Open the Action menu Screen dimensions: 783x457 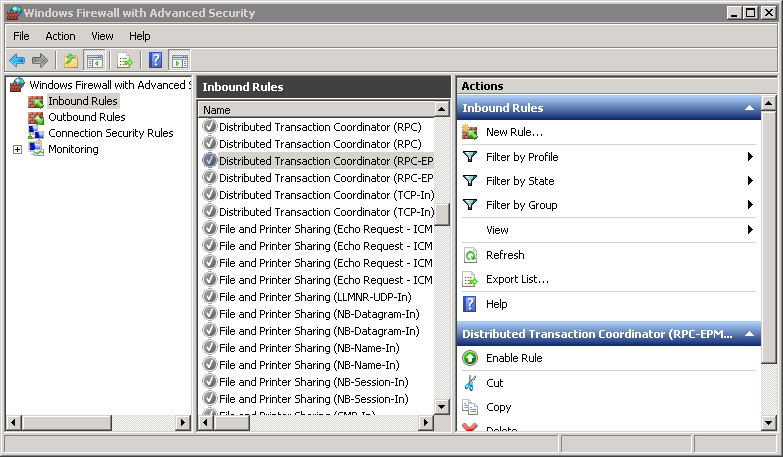(x=60, y=36)
